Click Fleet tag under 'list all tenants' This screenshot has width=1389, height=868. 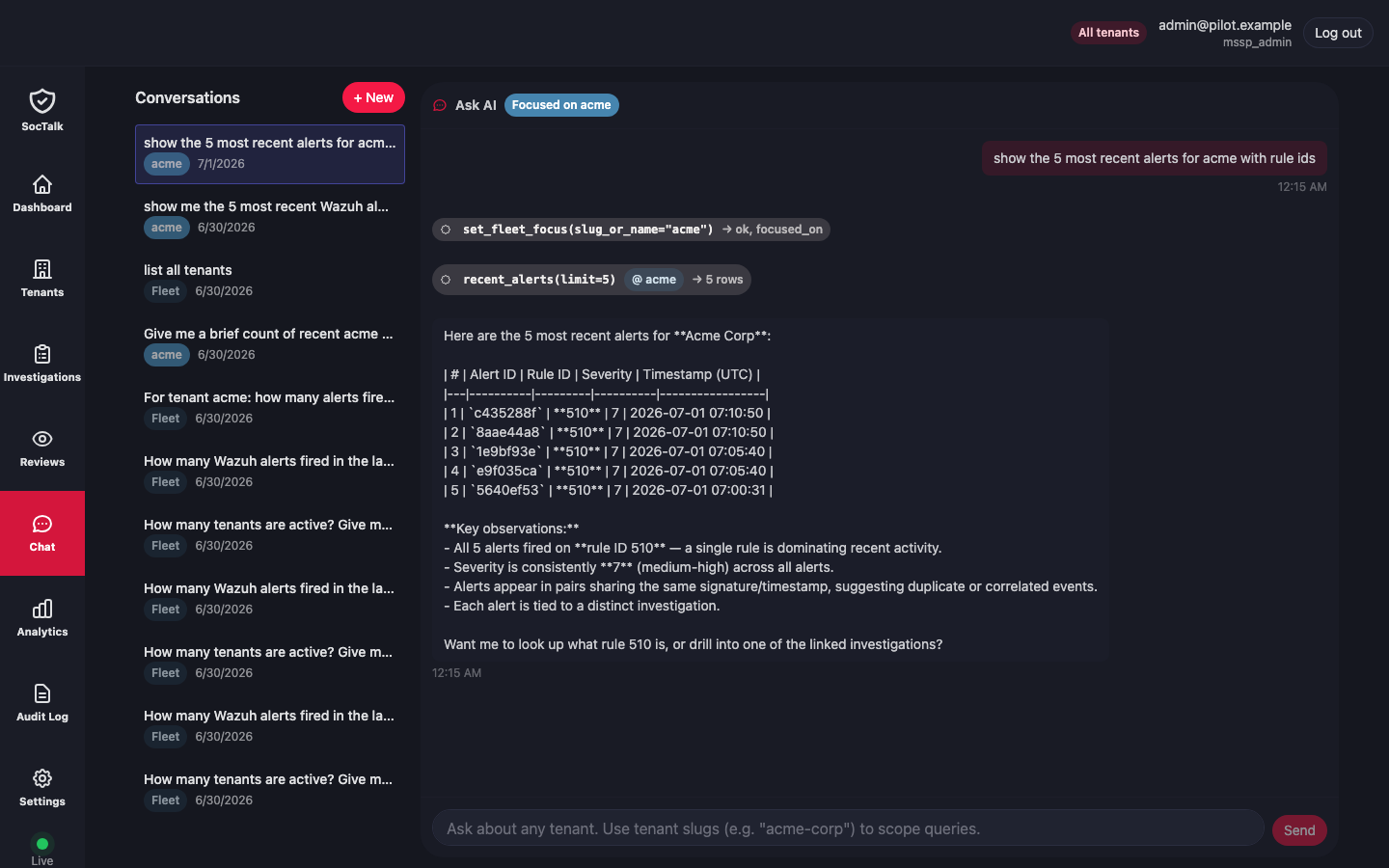(166, 291)
